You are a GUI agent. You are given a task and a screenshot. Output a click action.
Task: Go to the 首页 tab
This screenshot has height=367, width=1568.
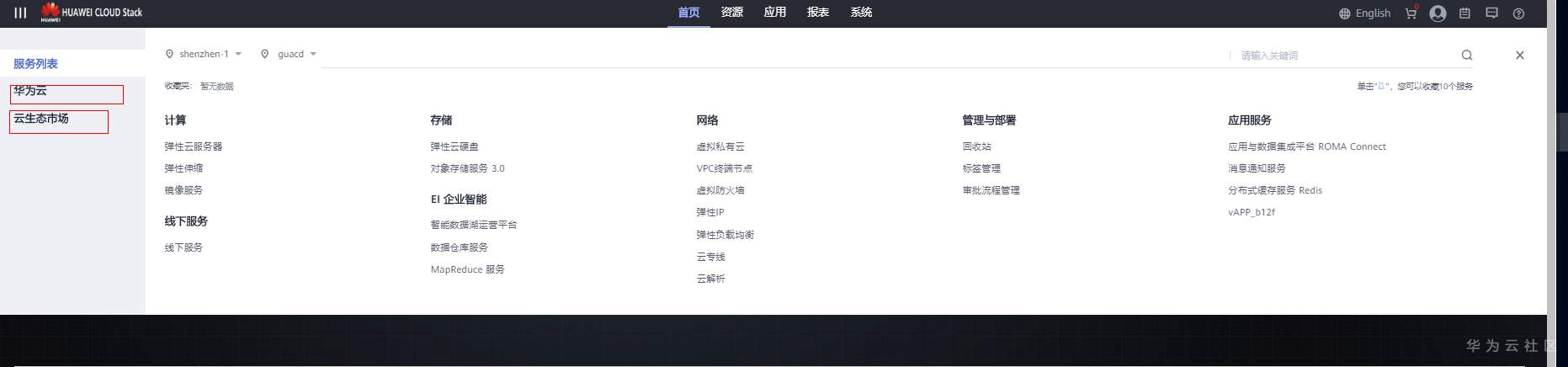click(688, 12)
